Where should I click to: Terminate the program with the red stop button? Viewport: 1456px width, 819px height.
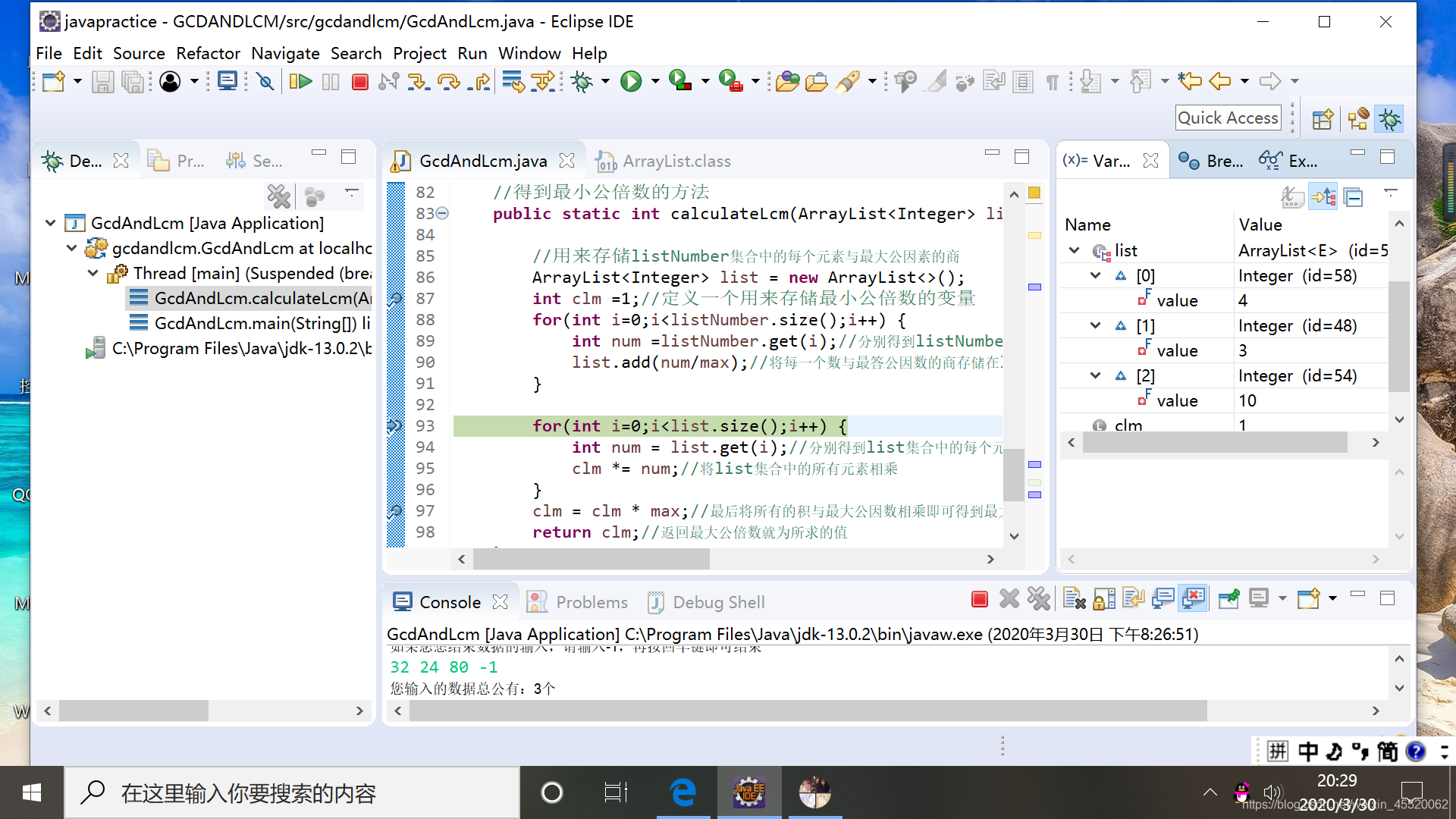[x=360, y=81]
